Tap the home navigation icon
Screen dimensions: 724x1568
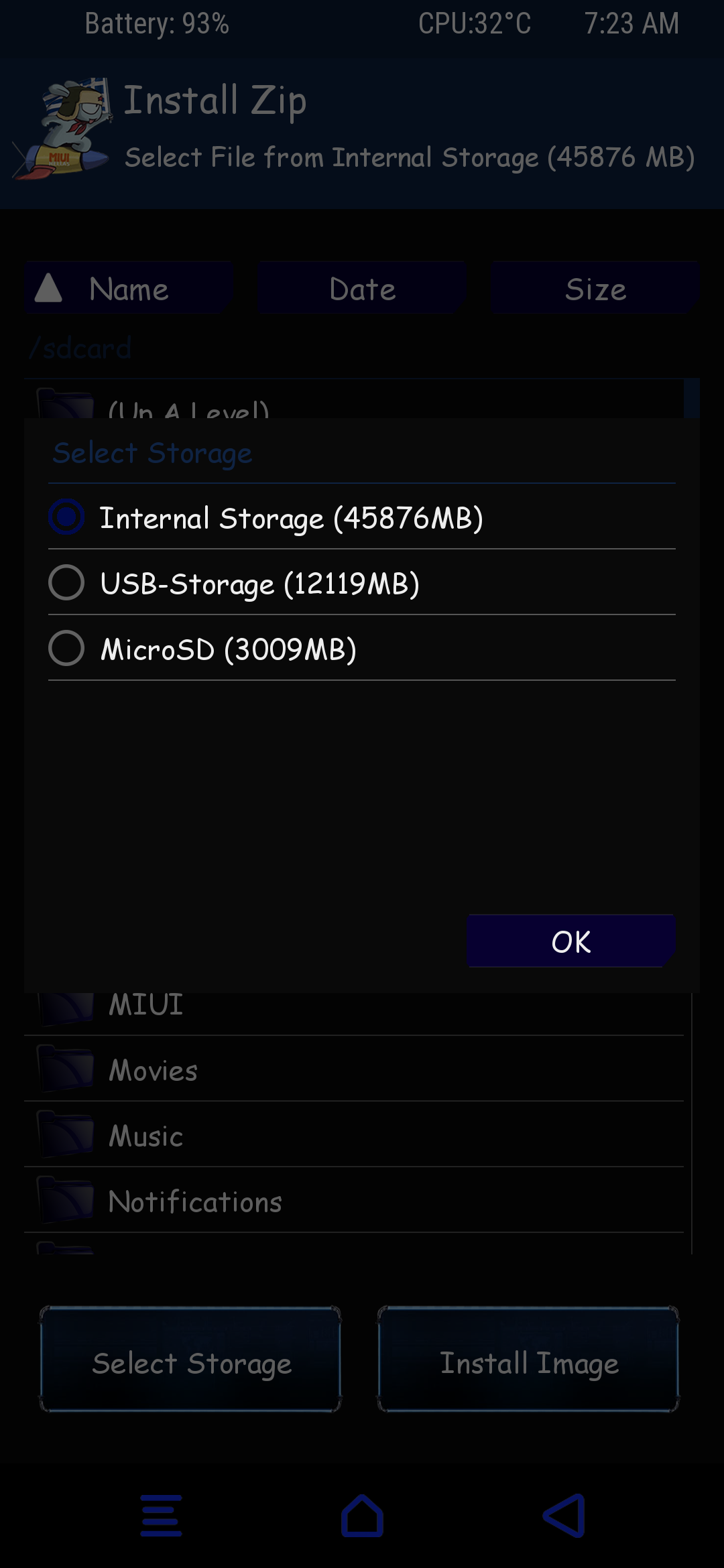coord(362,1516)
